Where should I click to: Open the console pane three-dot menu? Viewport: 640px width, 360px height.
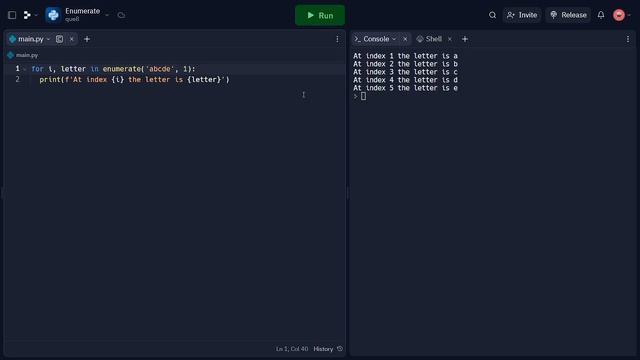(x=628, y=39)
